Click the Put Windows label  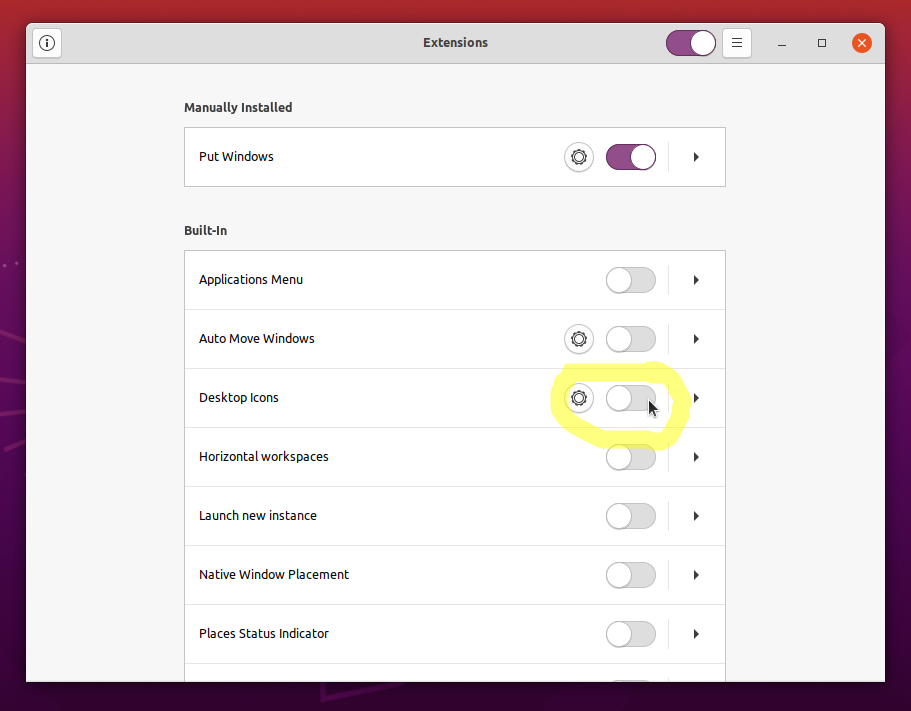pos(236,157)
